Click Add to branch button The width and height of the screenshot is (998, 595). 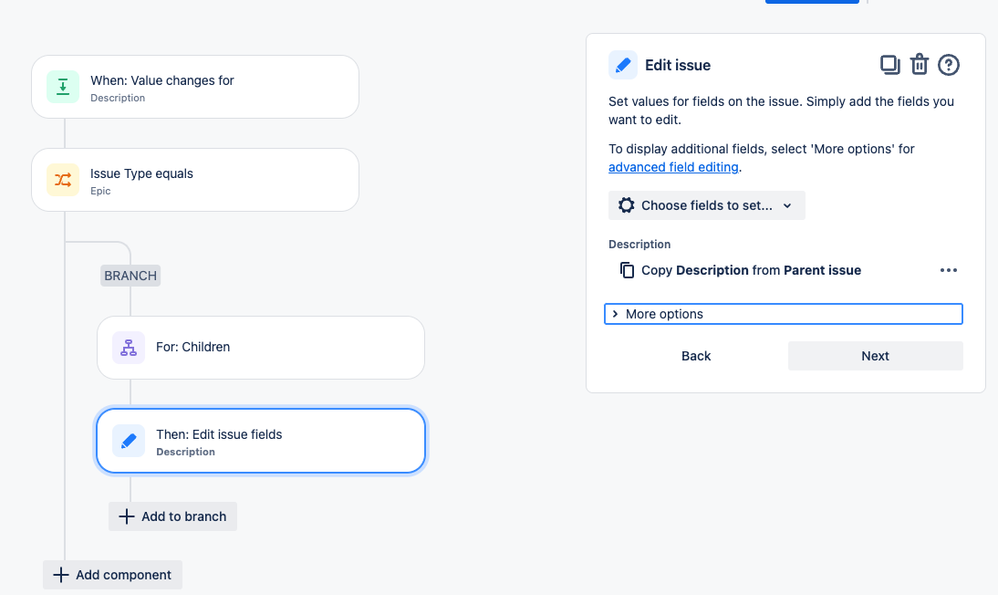(172, 516)
